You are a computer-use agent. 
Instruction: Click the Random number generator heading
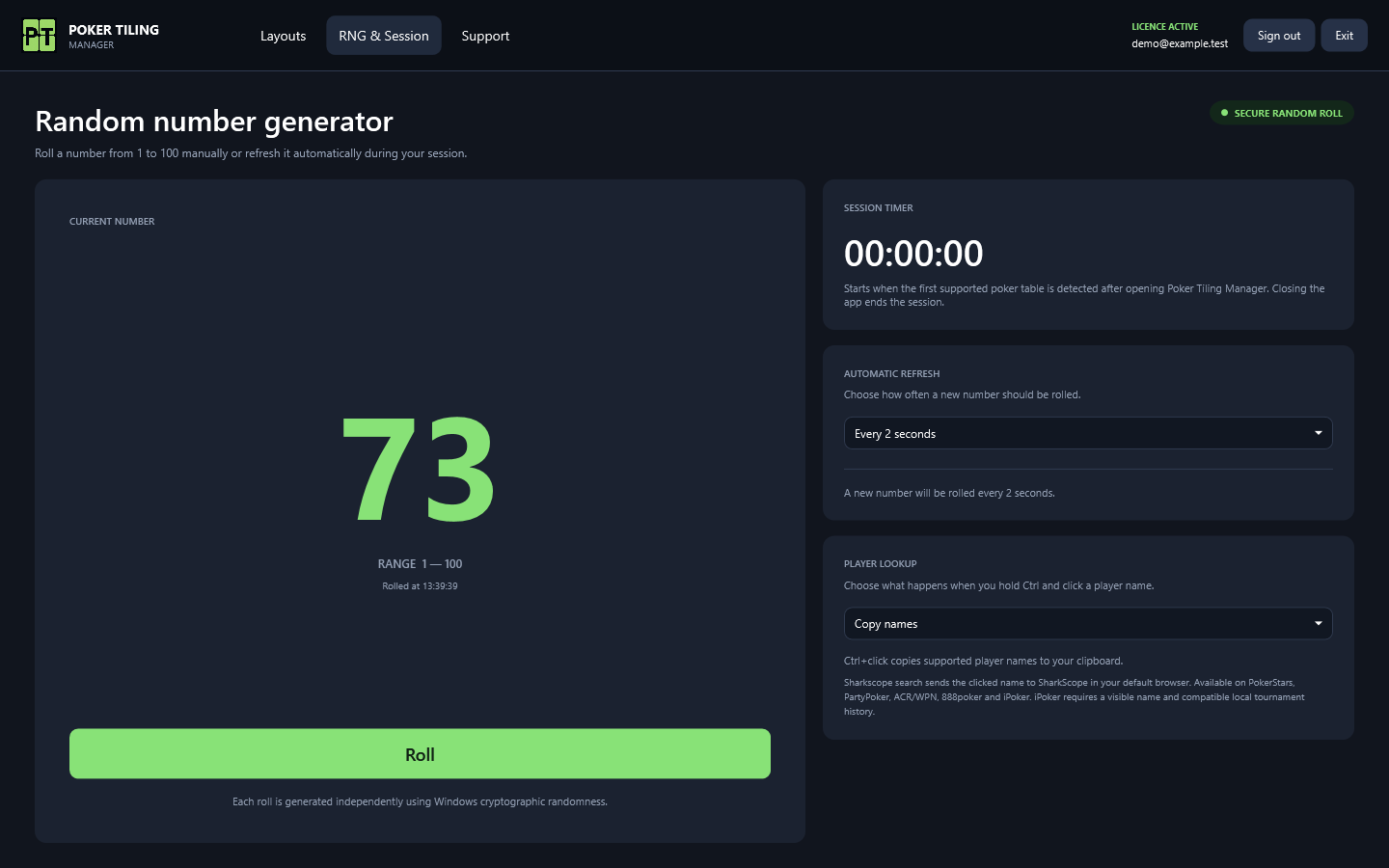point(214,122)
